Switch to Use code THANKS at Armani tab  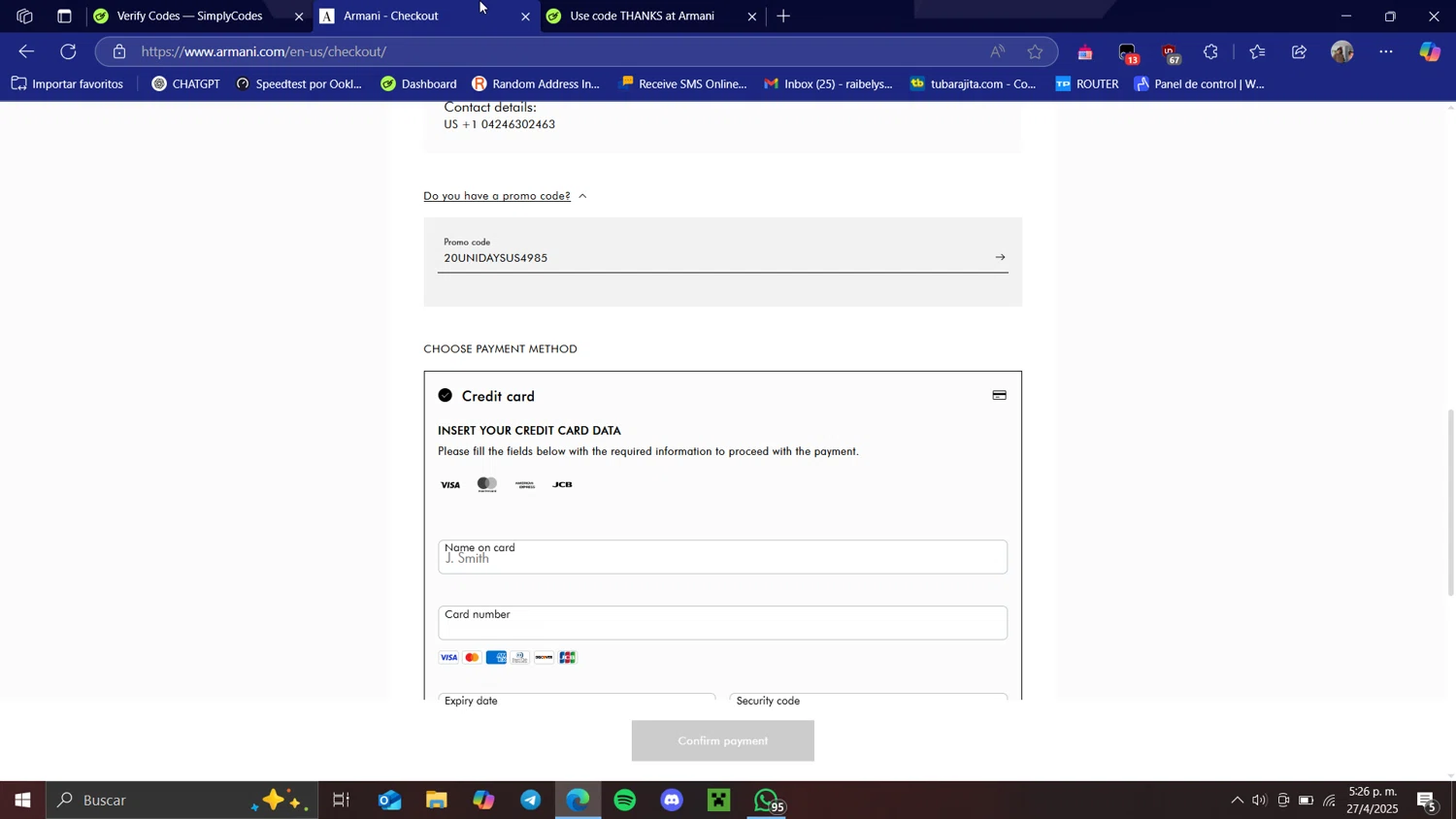point(643,16)
